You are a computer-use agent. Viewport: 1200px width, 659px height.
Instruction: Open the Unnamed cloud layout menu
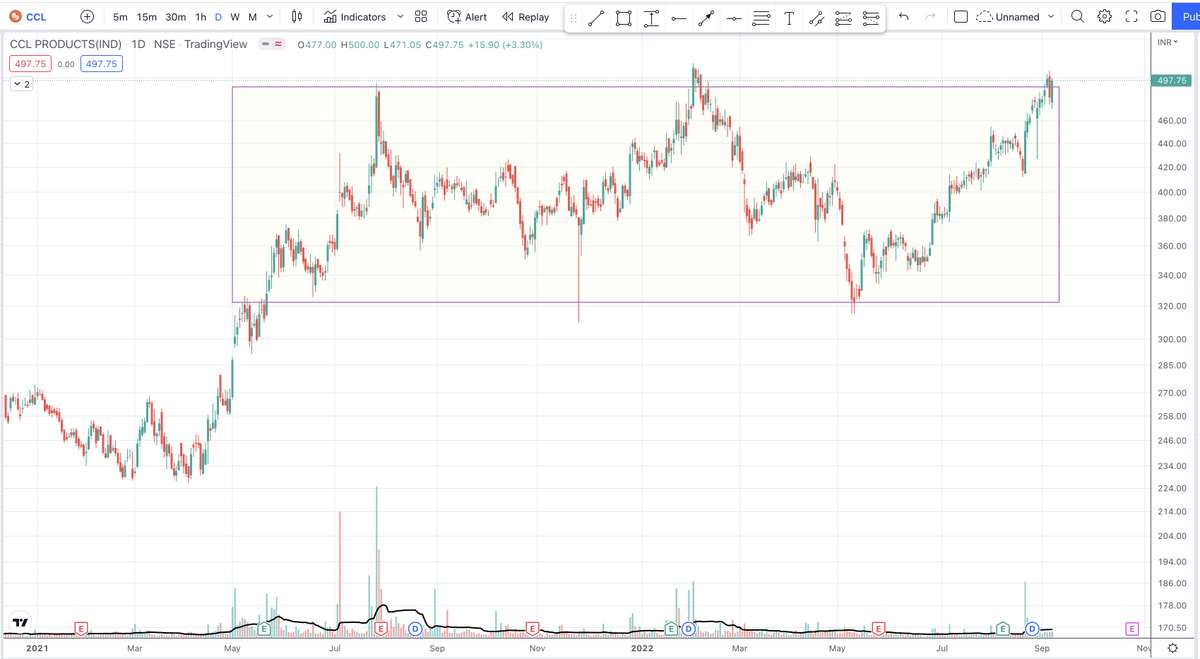1008,17
